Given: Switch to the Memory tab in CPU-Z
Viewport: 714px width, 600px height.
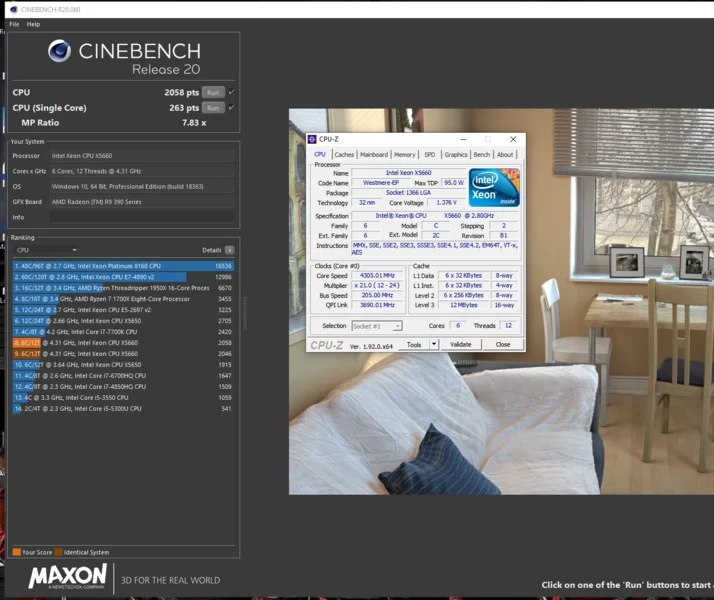Looking at the screenshot, I should 404,155.
